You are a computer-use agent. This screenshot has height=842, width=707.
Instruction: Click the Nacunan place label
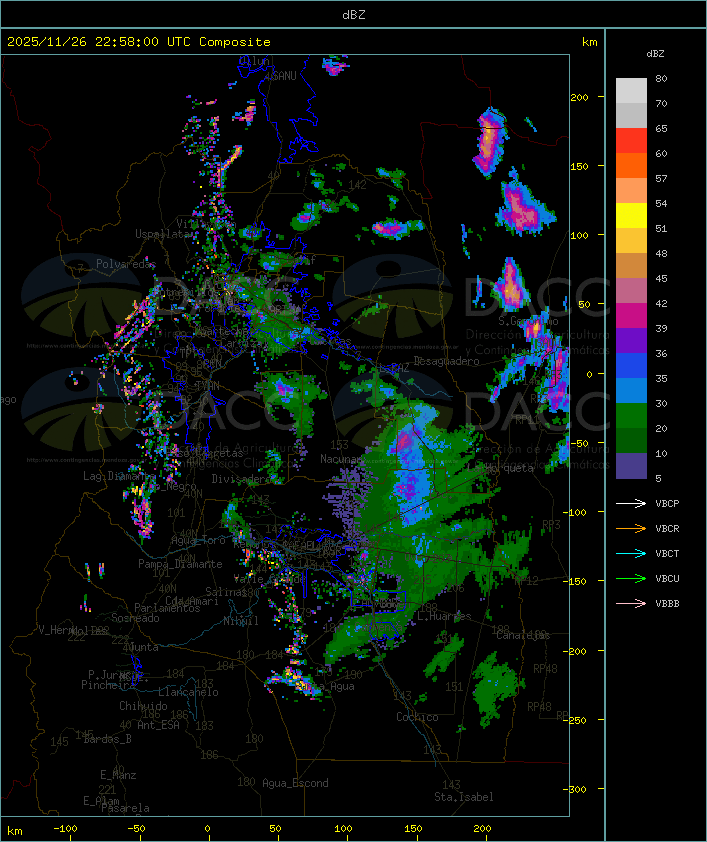341,459
